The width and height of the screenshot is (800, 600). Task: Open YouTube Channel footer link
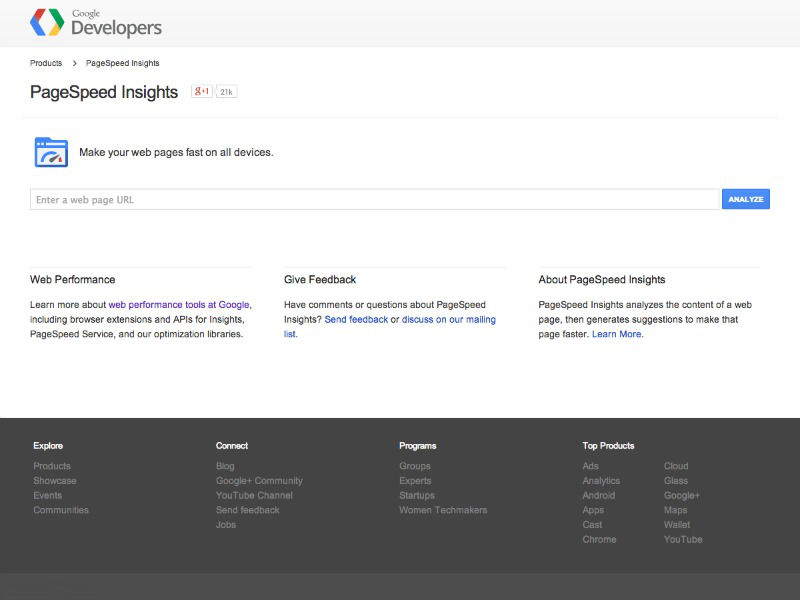pos(254,495)
